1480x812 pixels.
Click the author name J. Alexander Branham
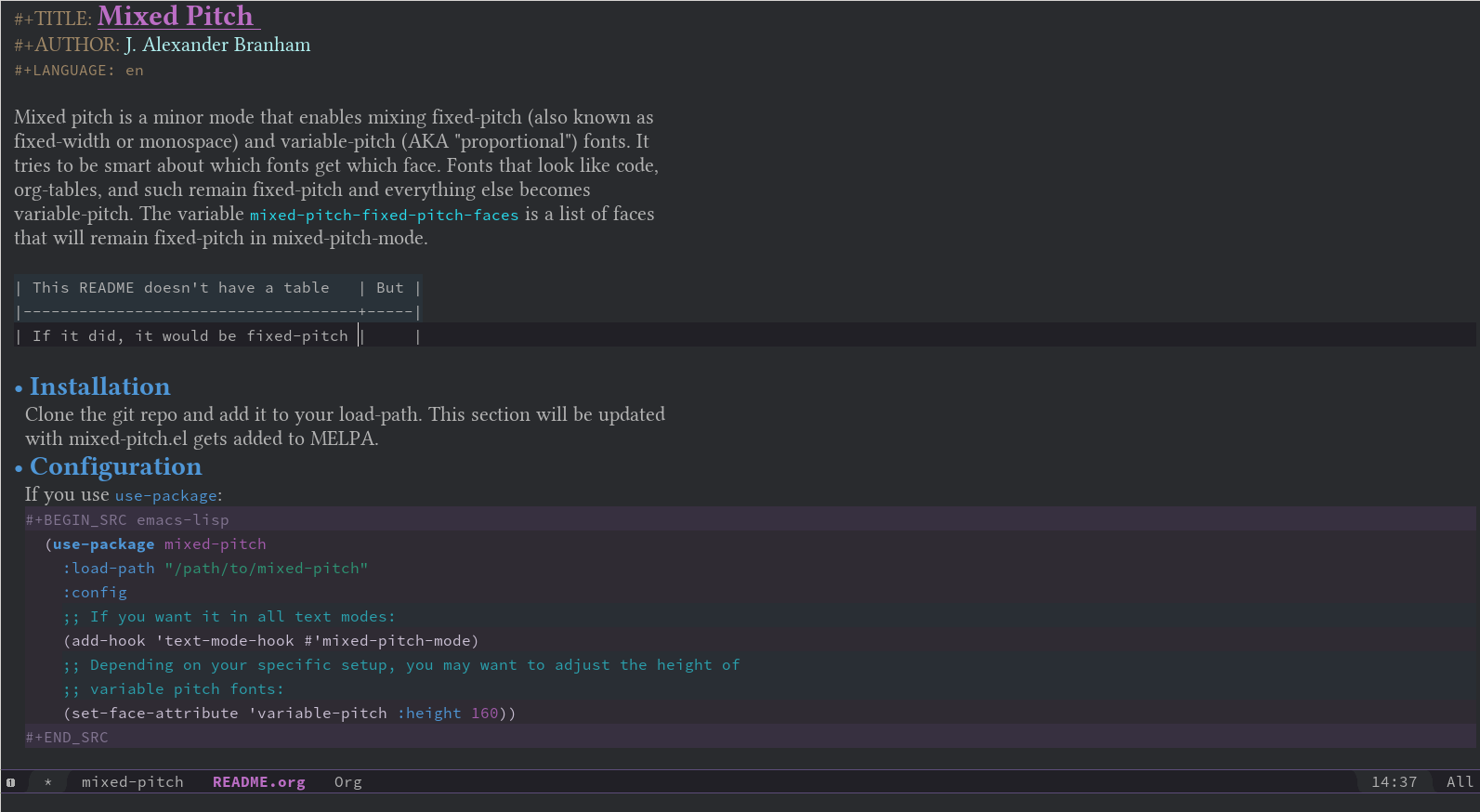(217, 45)
